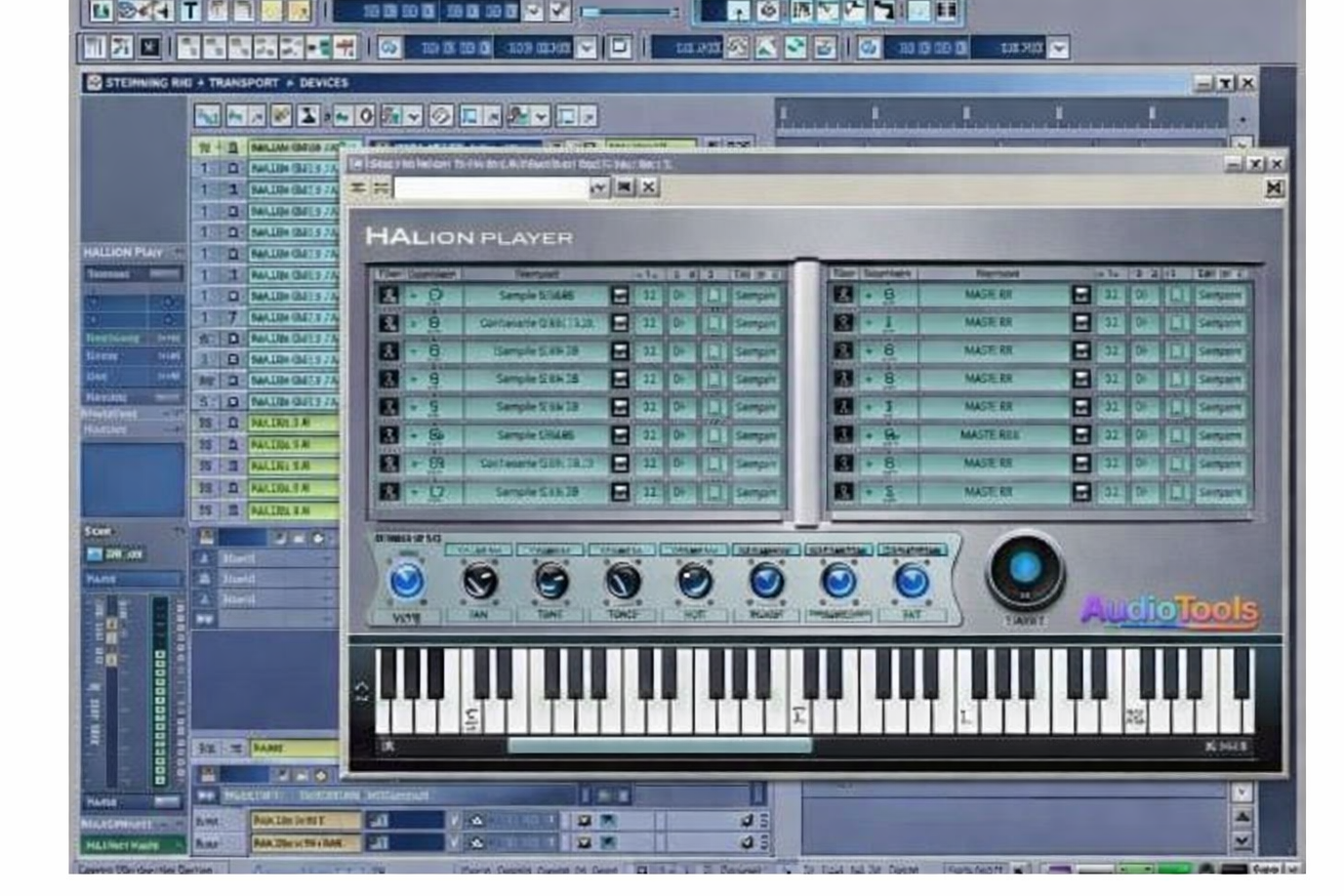Click the Sempr button on first left slot

pos(755,295)
